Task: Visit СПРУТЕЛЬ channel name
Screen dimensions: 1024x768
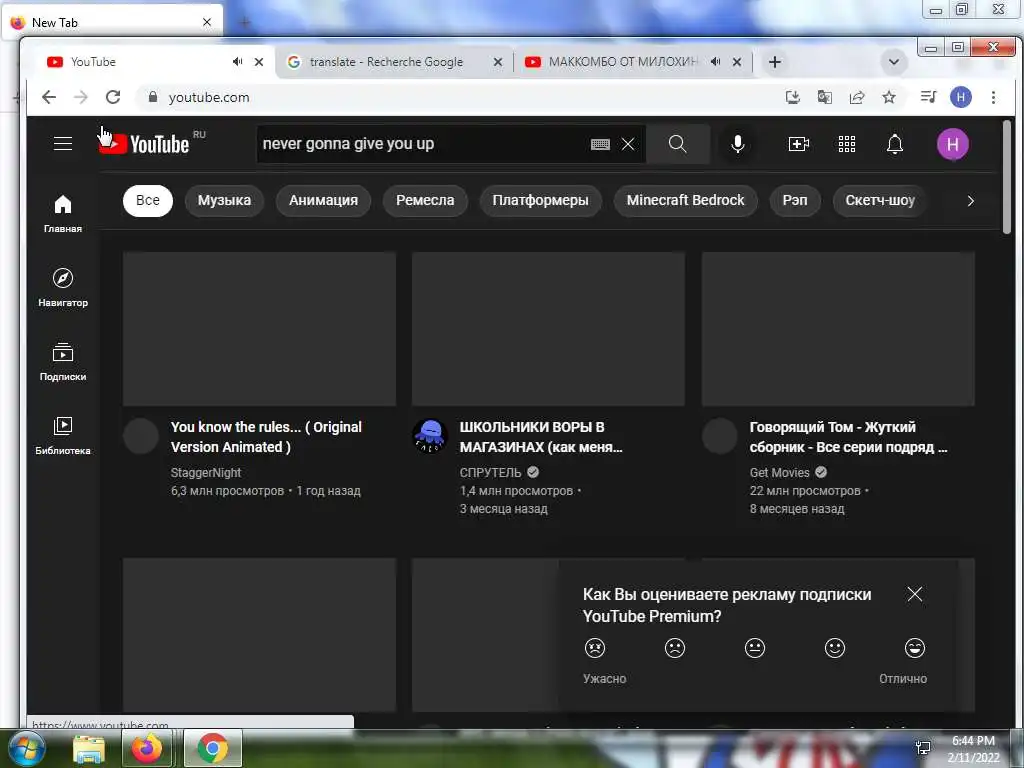Action: coord(490,472)
